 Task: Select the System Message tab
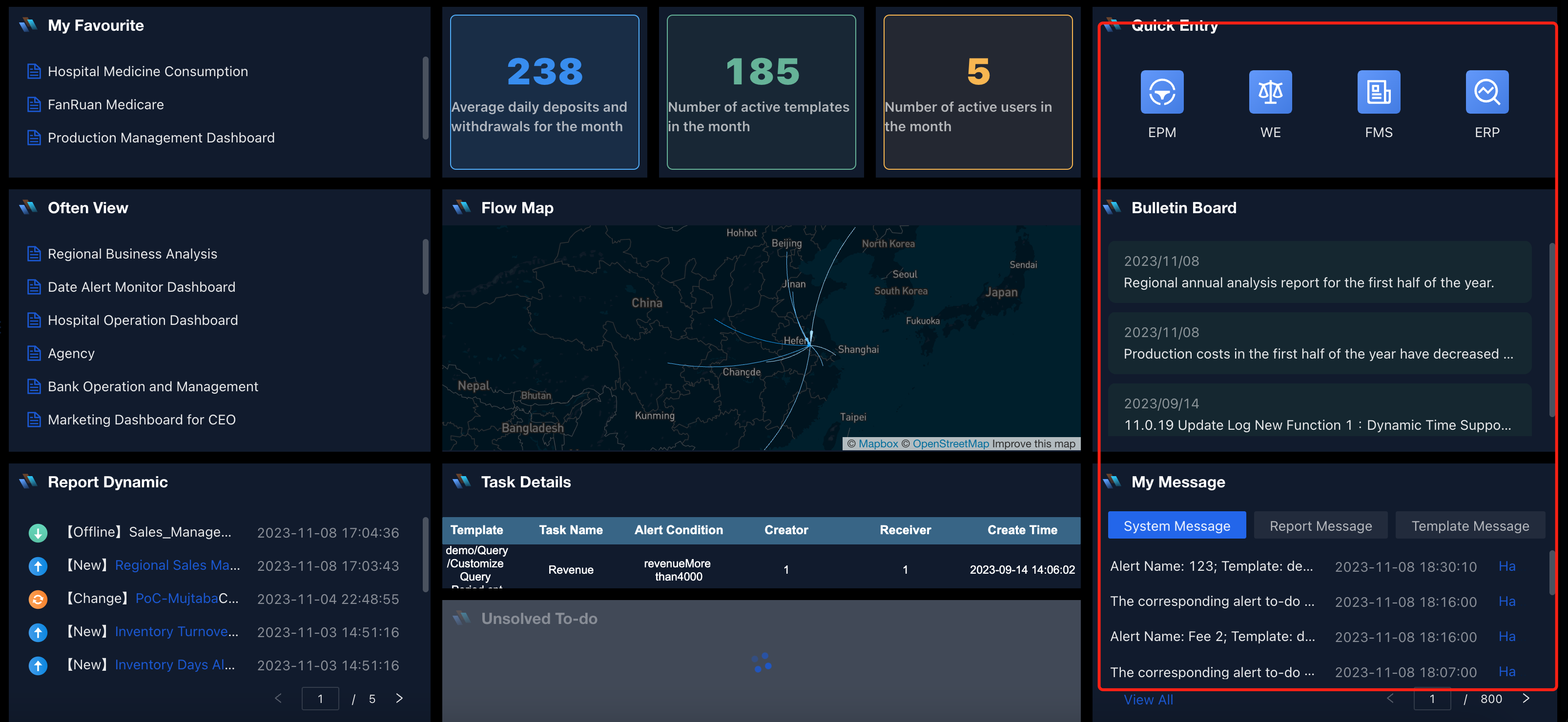coord(1176,525)
